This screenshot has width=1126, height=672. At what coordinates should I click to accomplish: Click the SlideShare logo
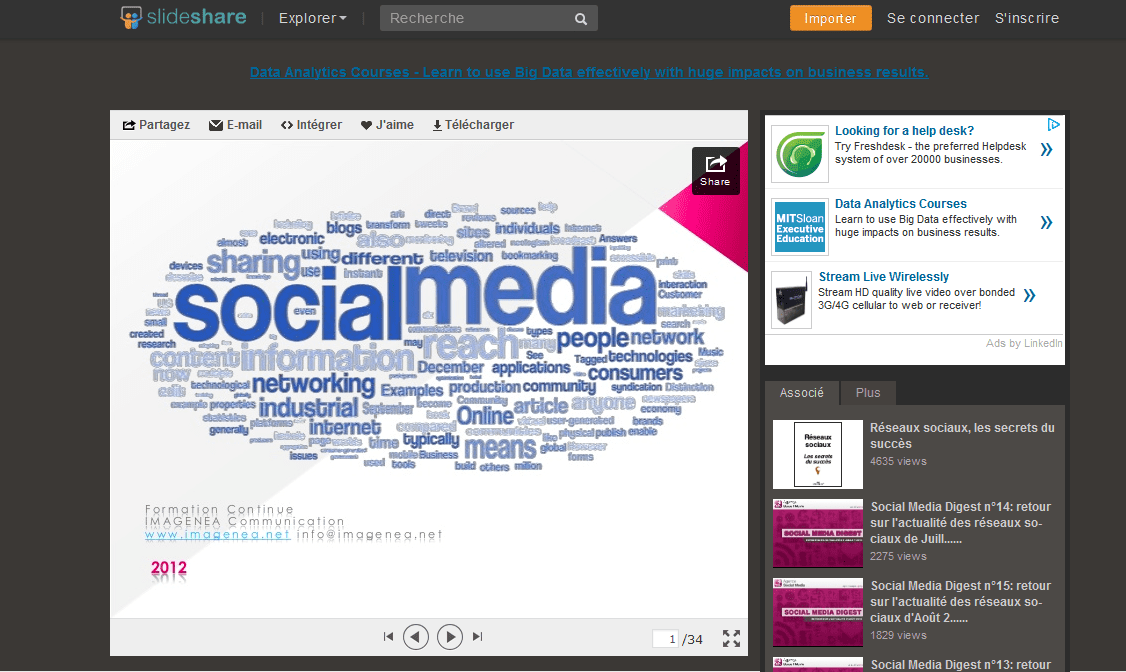(x=183, y=17)
